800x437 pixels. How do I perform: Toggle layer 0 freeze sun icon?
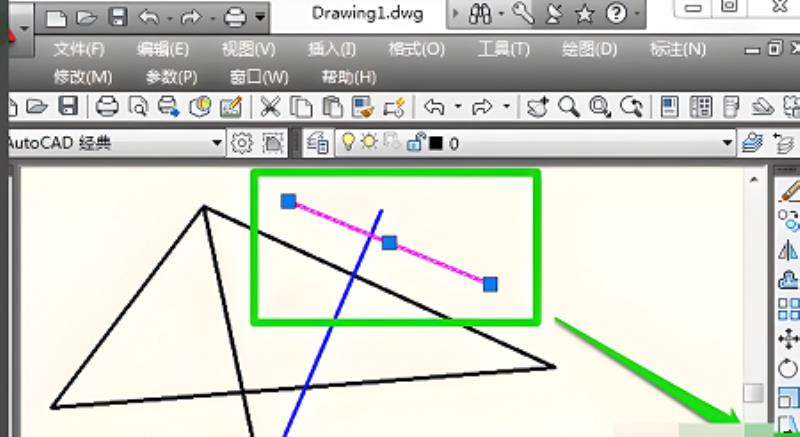(x=369, y=142)
